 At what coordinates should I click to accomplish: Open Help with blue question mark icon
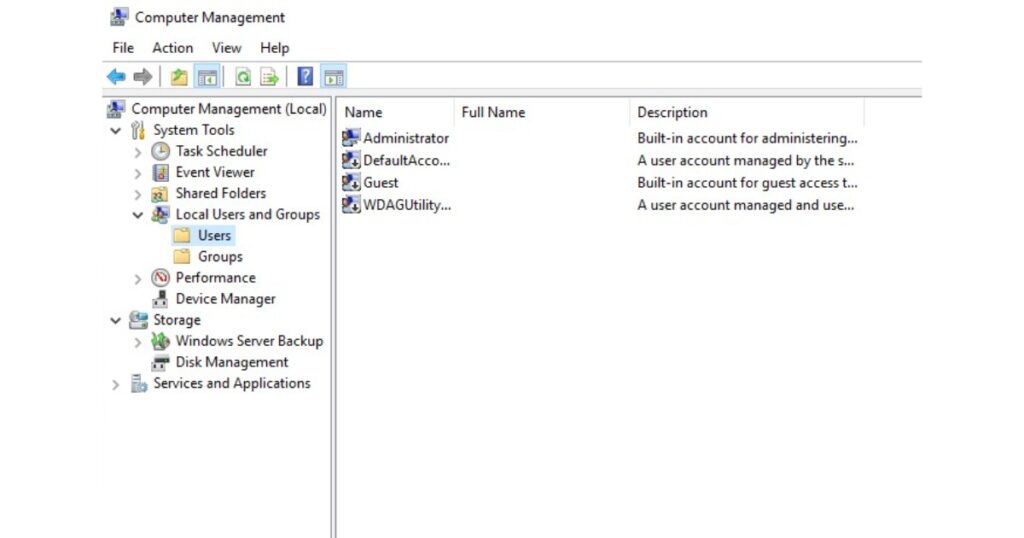coord(305,77)
